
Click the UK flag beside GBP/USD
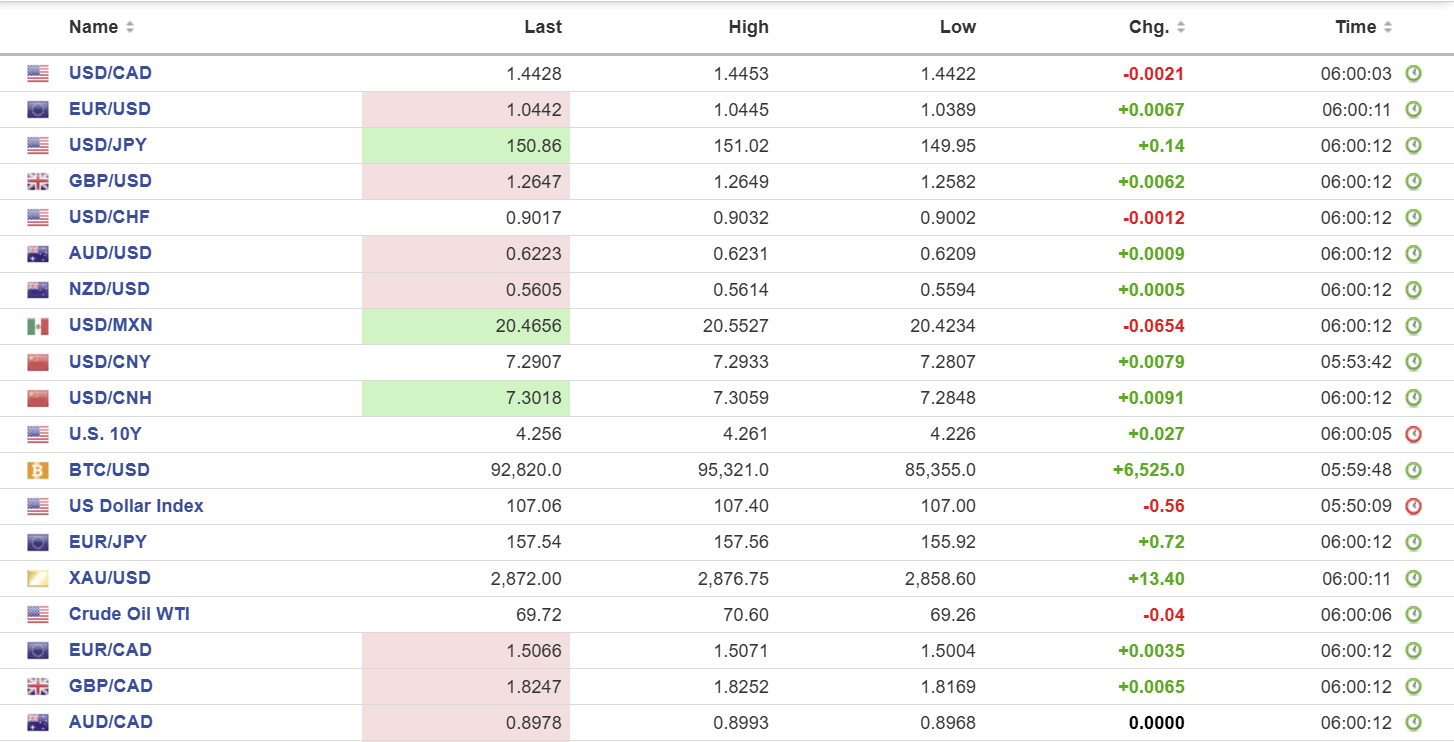click(x=38, y=182)
